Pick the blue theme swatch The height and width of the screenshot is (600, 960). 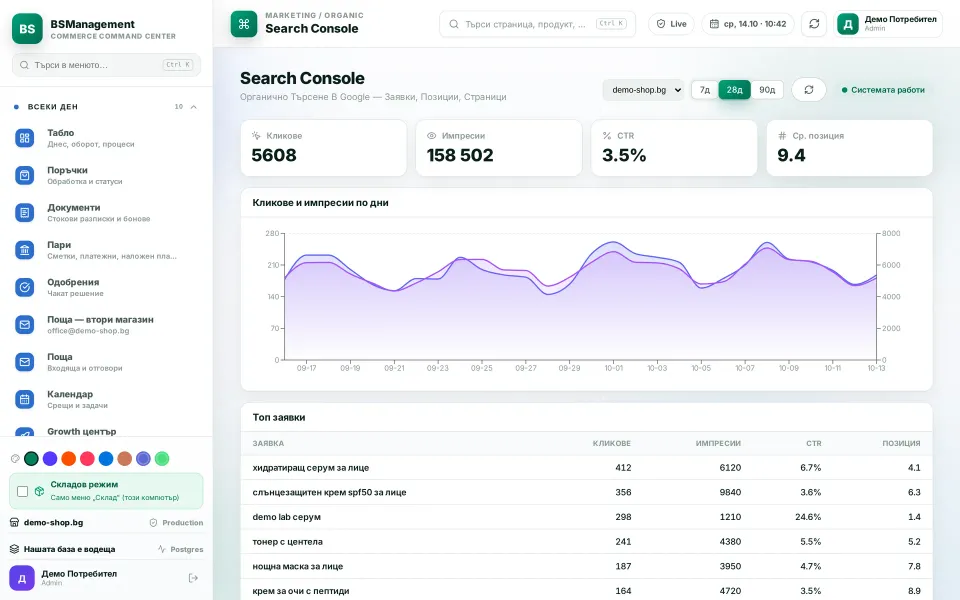(106, 459)
